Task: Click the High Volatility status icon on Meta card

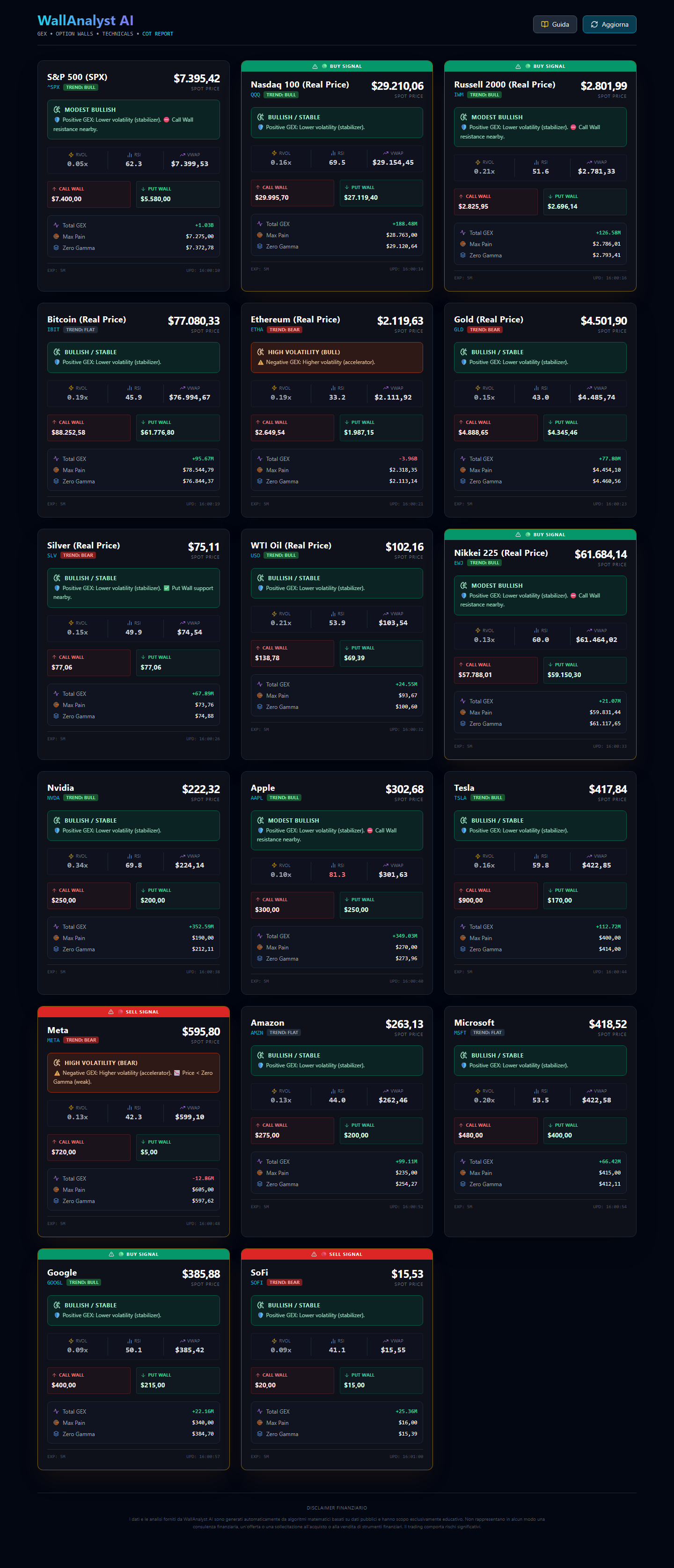Action: coord(57,1063)
